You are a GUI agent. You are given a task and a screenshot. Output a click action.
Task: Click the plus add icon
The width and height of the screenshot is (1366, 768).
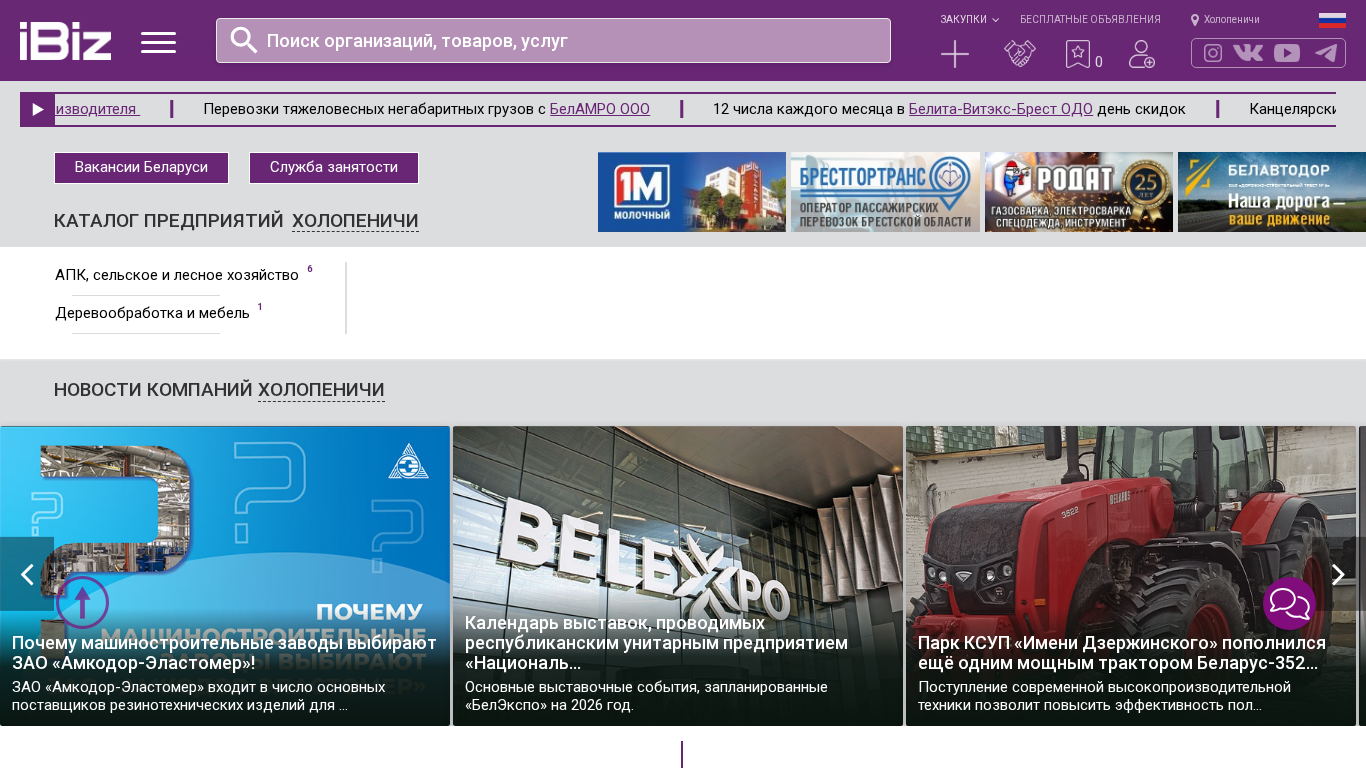[955, 54]
